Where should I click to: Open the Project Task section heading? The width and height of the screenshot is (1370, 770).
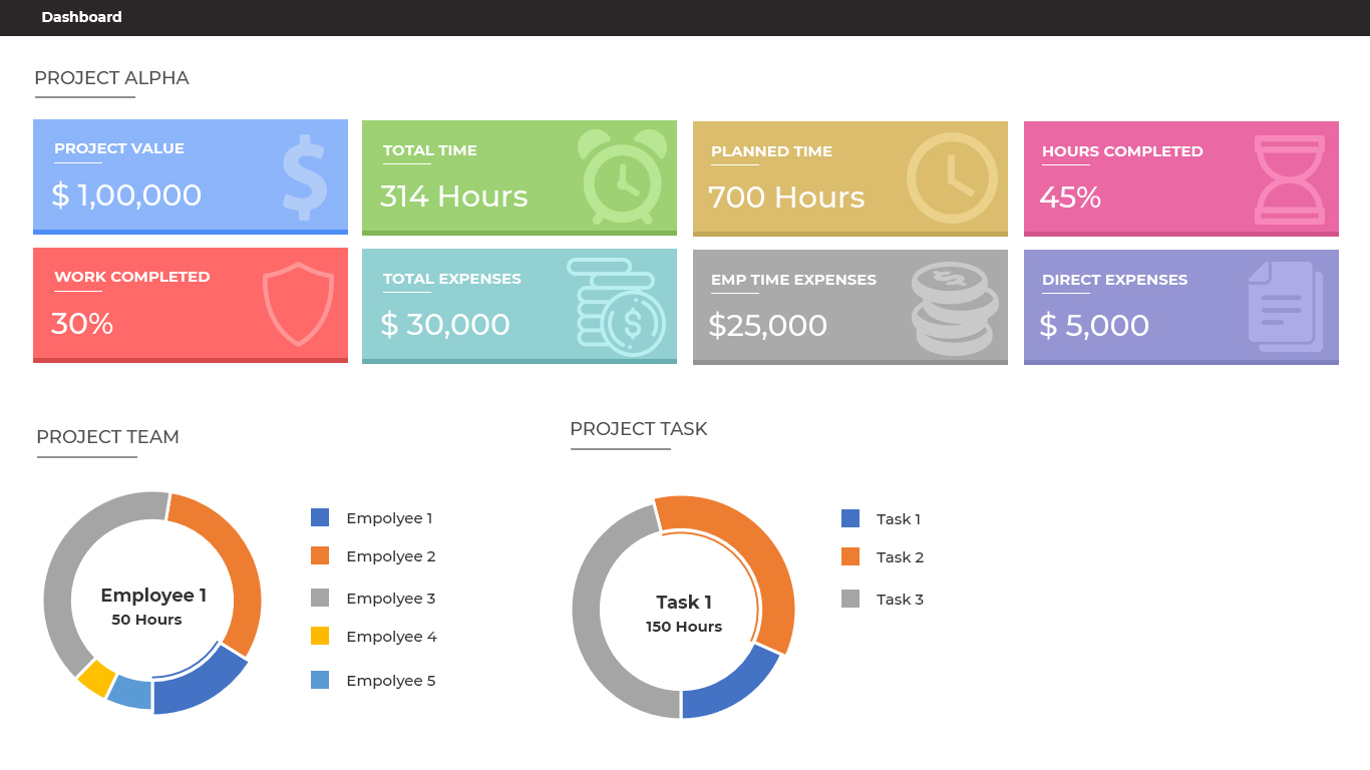tap(638, 429)
